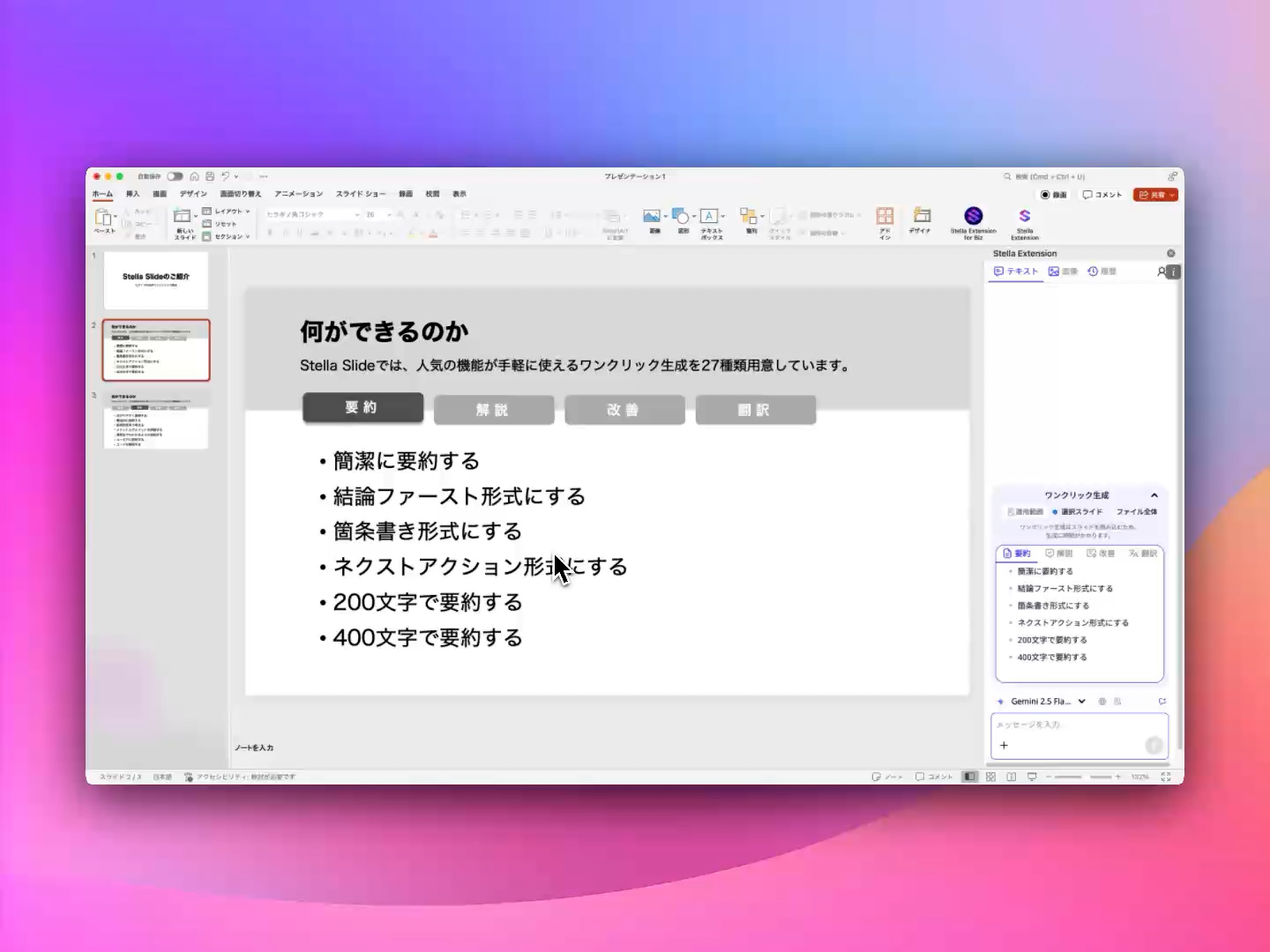Switch to the 画像 tab in Stella panel
Image resolution: width=1270 pixels, height=952 pixels.
(x=1063, y=271)
